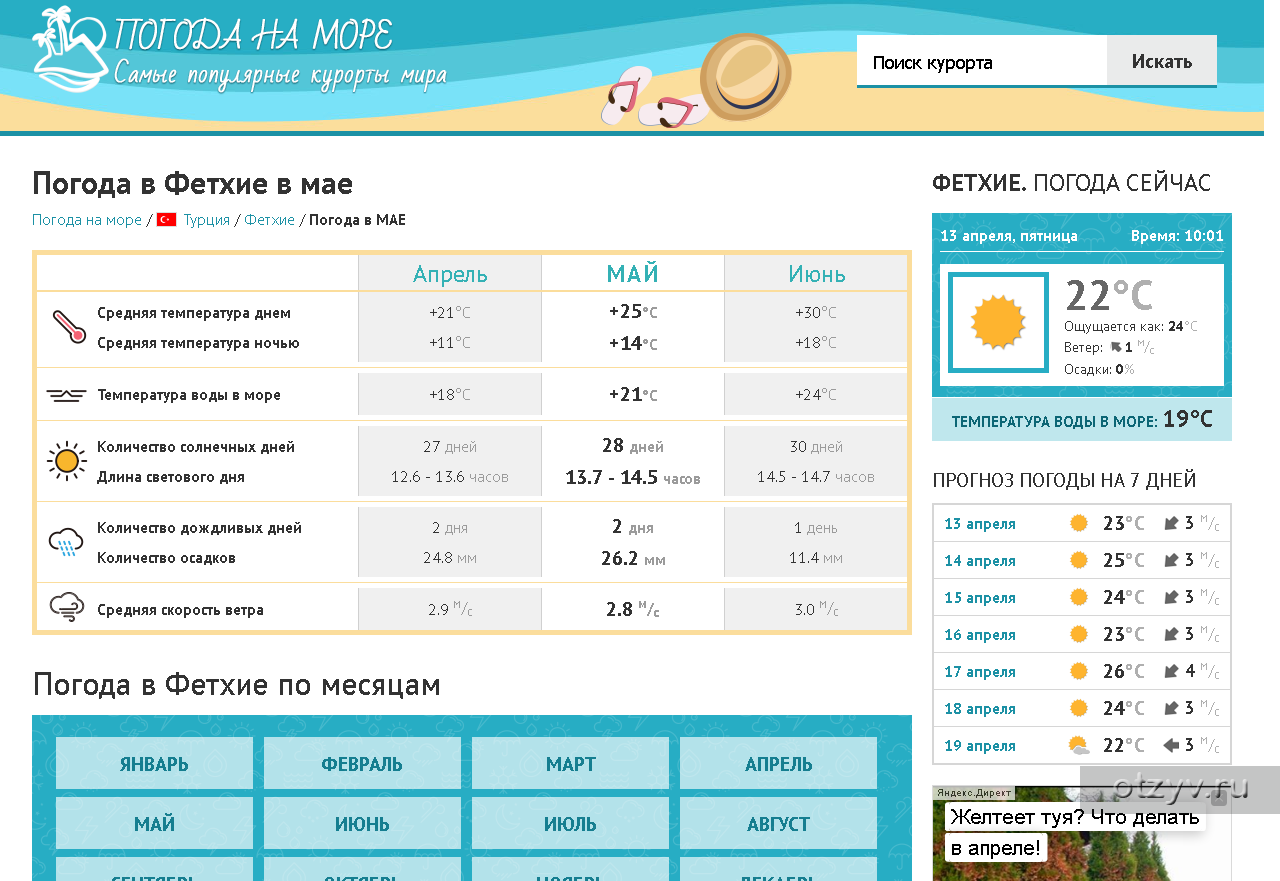1280x881 pixels.
Task: Click the wind speed icon
Action: click(x=67, y=608)
